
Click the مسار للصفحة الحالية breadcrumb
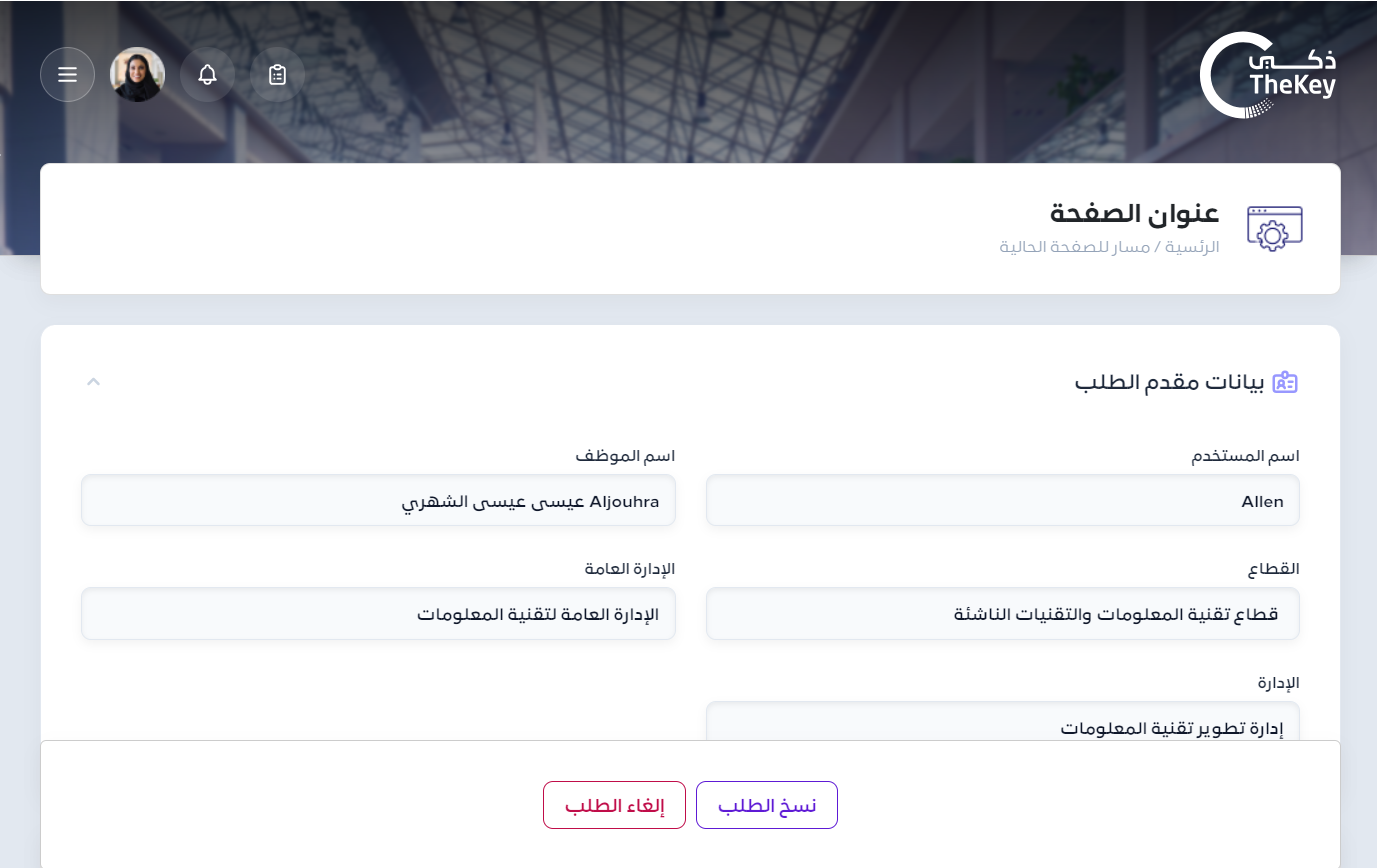pos(1075,247)
